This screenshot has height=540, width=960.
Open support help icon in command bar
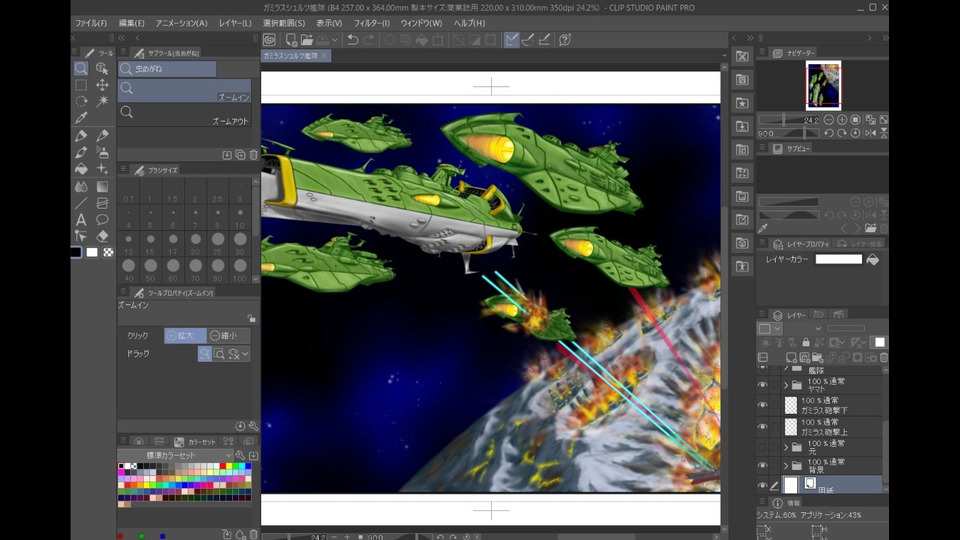point(564,40)
